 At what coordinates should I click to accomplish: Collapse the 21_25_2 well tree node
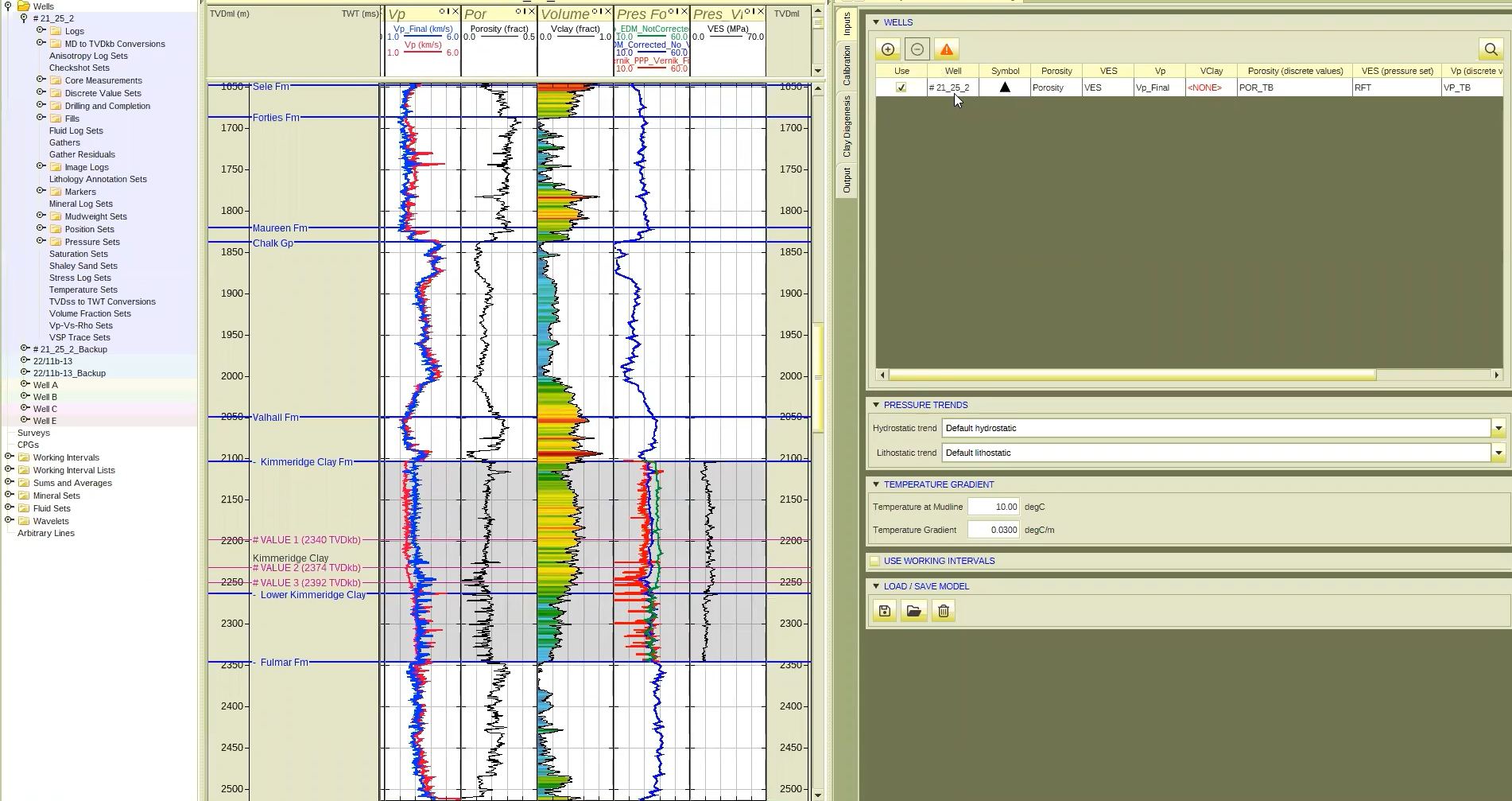coord(24,17)
